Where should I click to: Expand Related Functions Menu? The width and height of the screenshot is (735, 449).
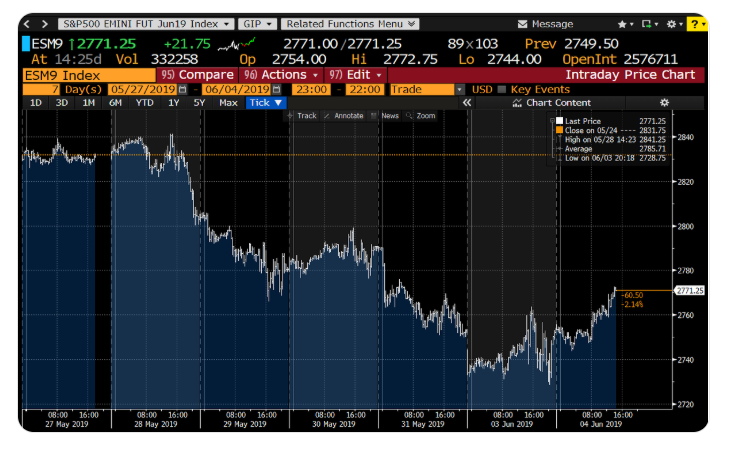click(x=350, y=24)
